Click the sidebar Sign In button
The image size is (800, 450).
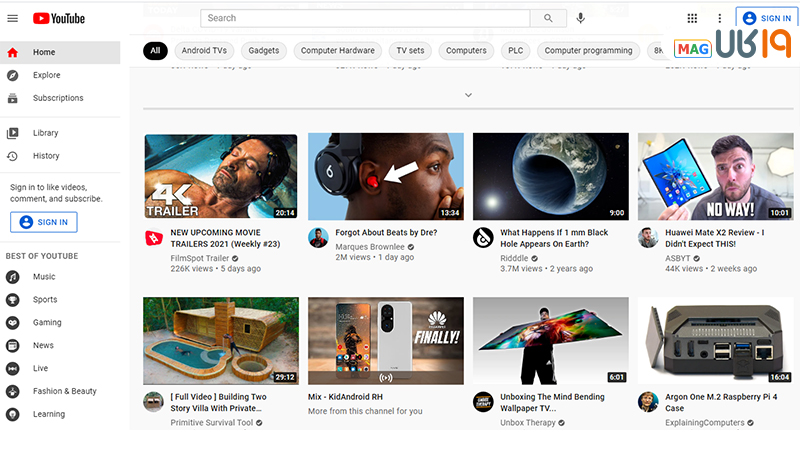pos(43,222)
